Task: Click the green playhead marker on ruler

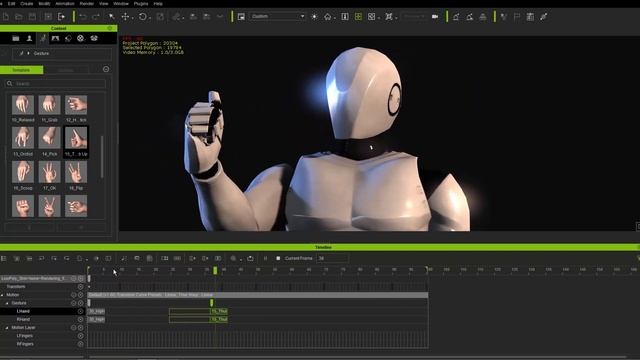Action: 215,270
